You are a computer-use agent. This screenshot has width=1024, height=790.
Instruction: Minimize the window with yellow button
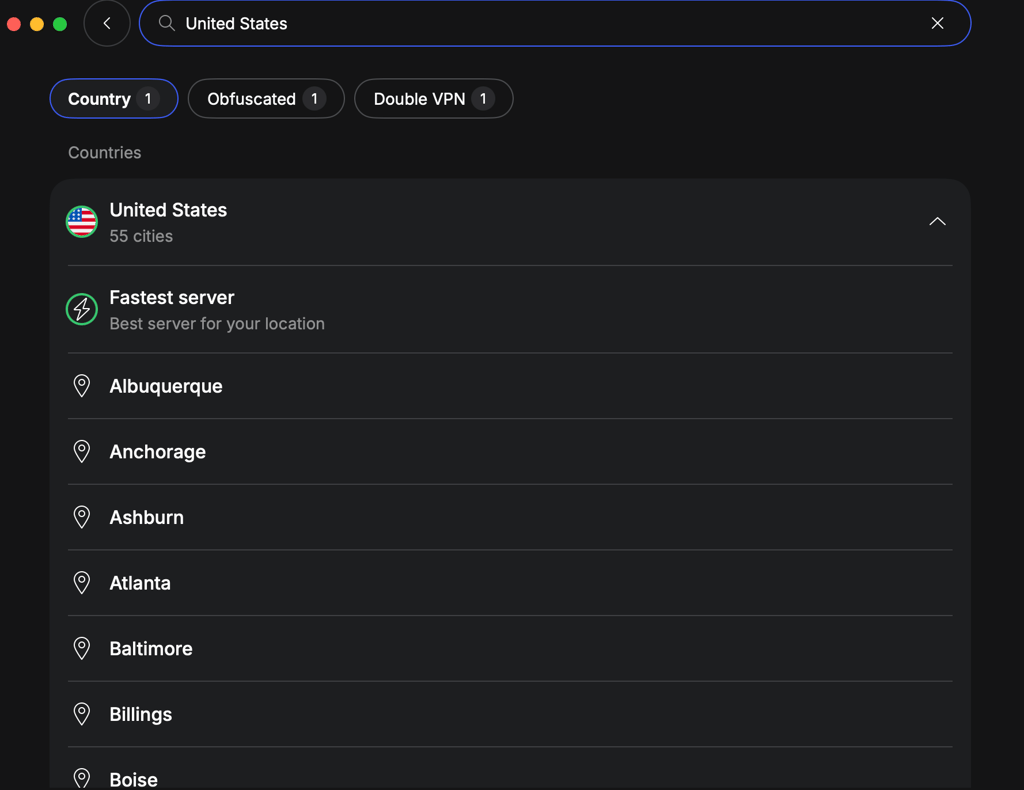(37, 24)
